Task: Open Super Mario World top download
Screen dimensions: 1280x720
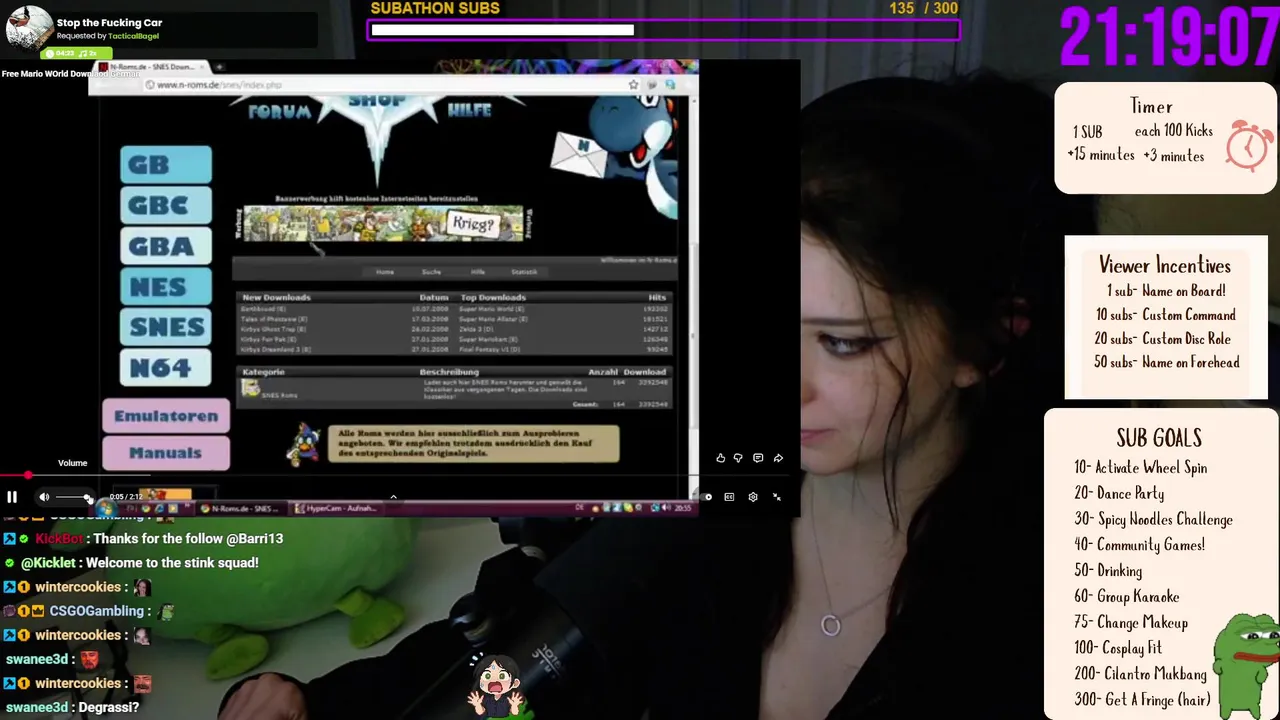Action: [x=493, y=309]
